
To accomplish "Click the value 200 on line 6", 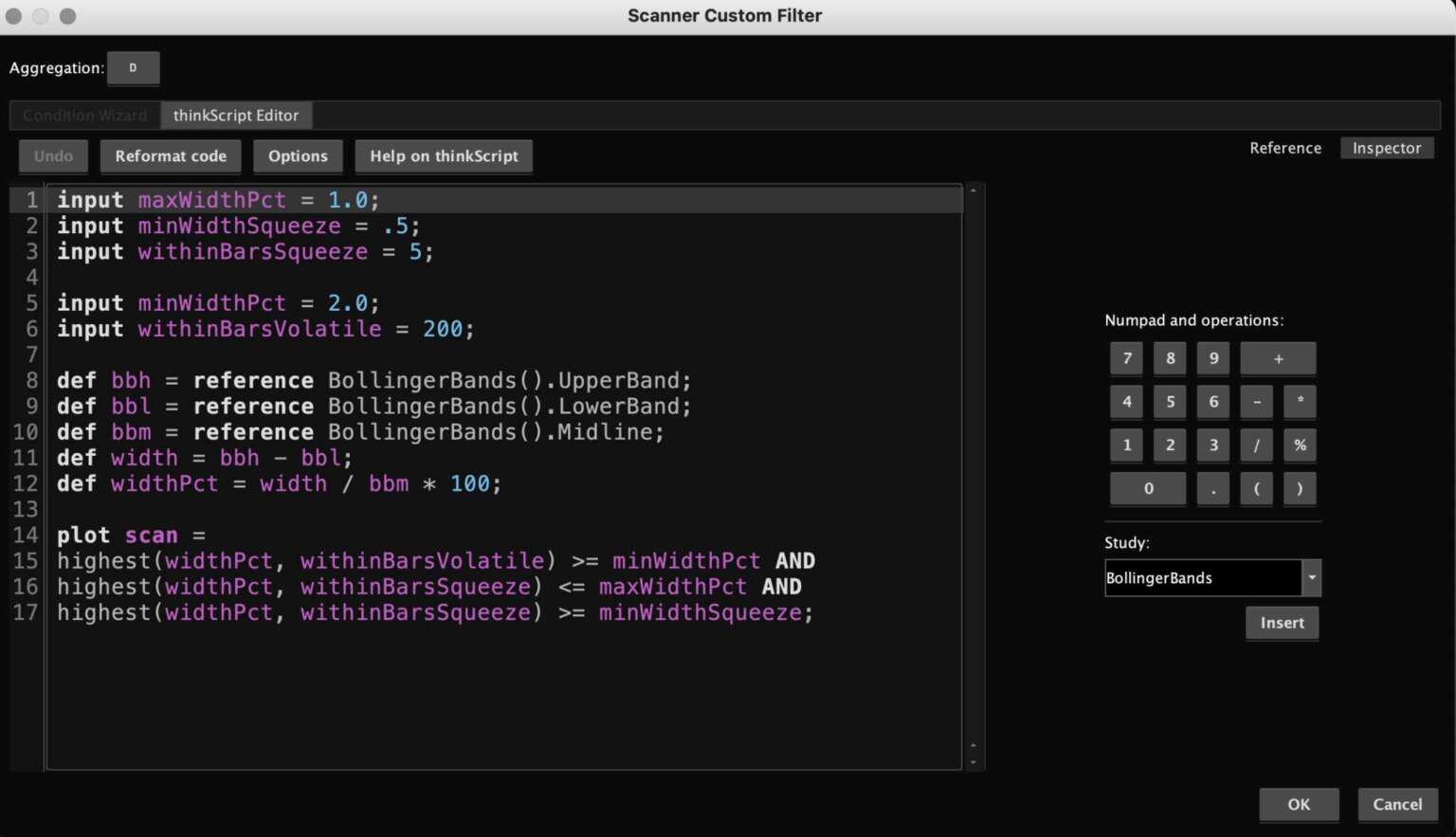I will point(443,329).
